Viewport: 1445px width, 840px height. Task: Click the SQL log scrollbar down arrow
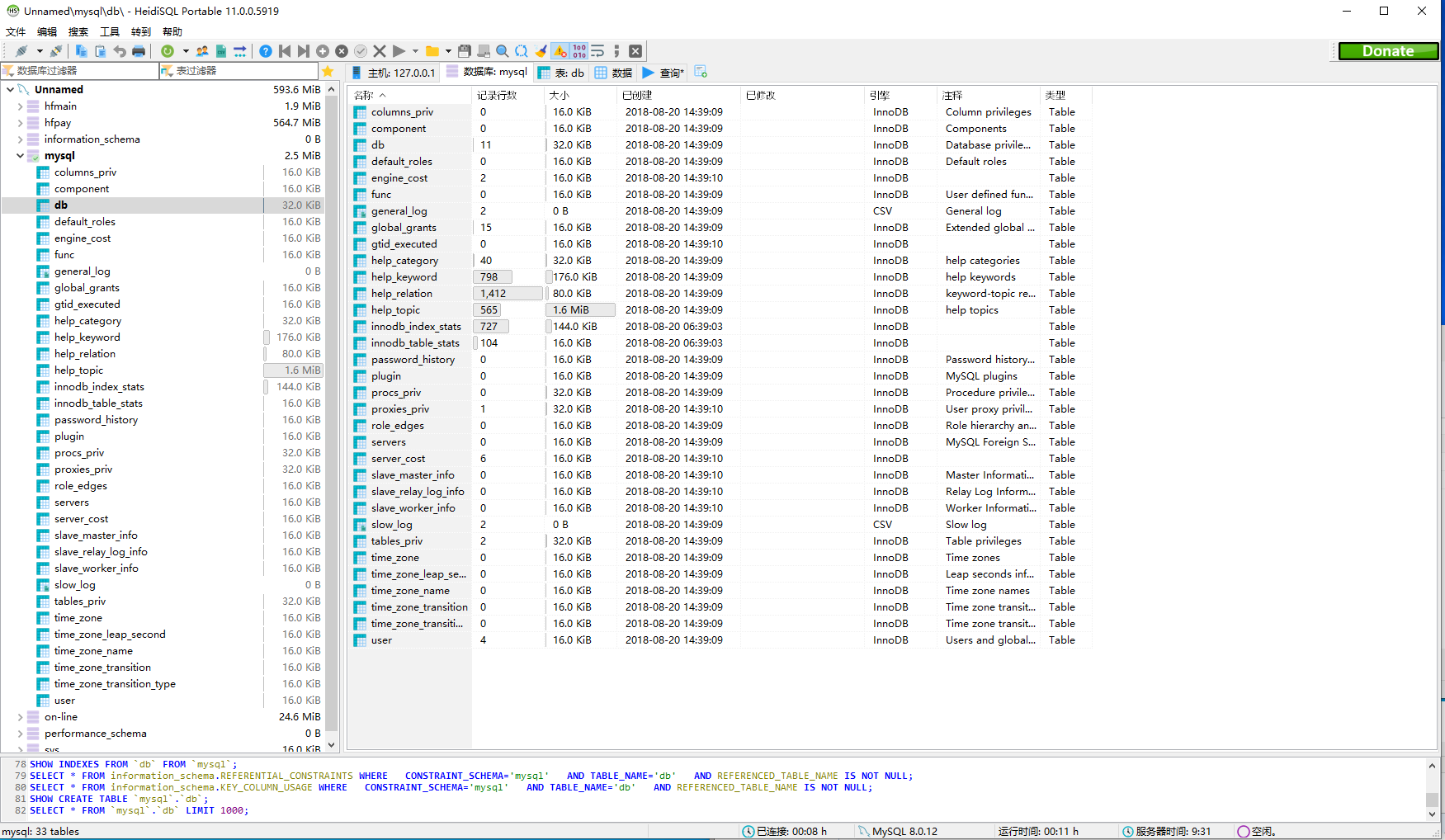1432,814
